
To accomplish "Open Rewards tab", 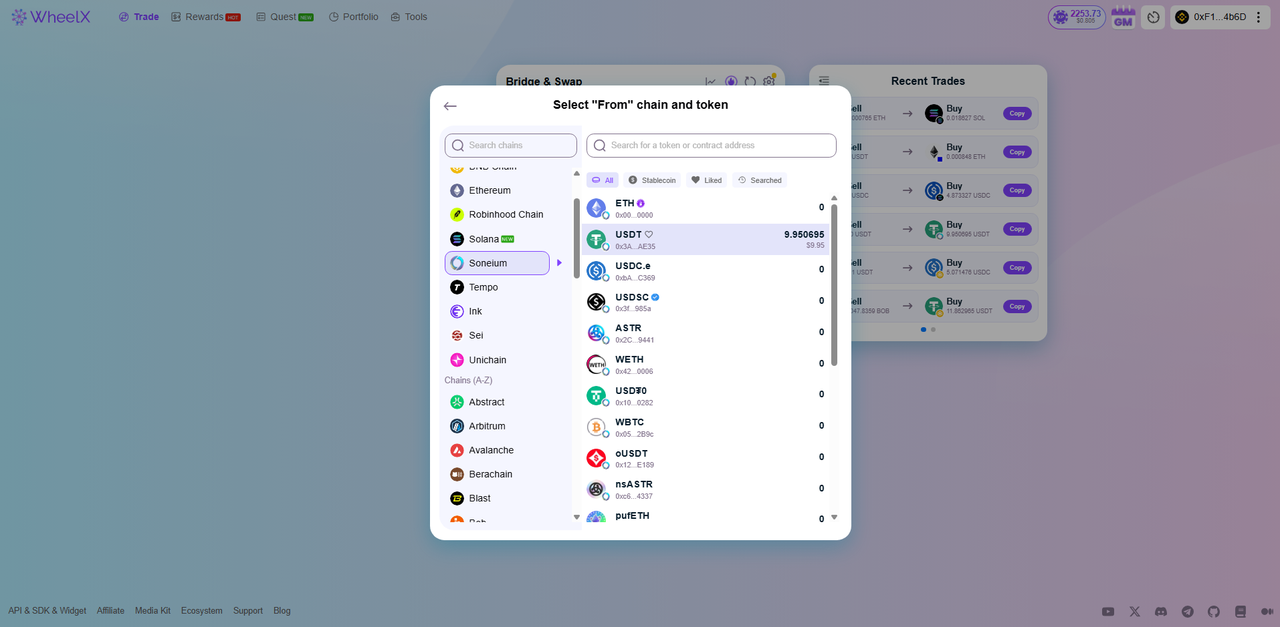I will pos(206,17).
